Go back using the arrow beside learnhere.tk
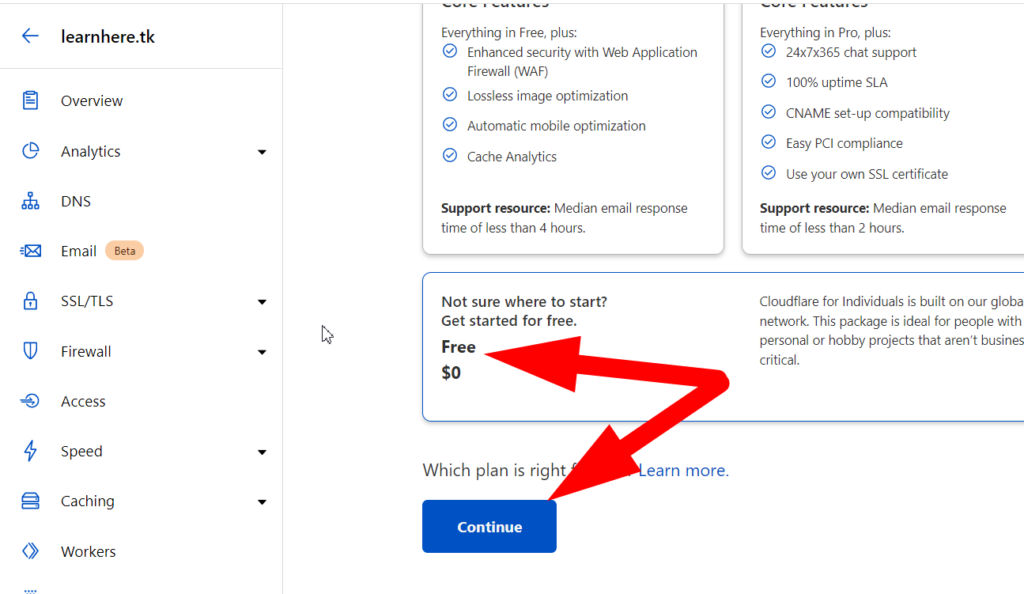 (x=30, y=36)
